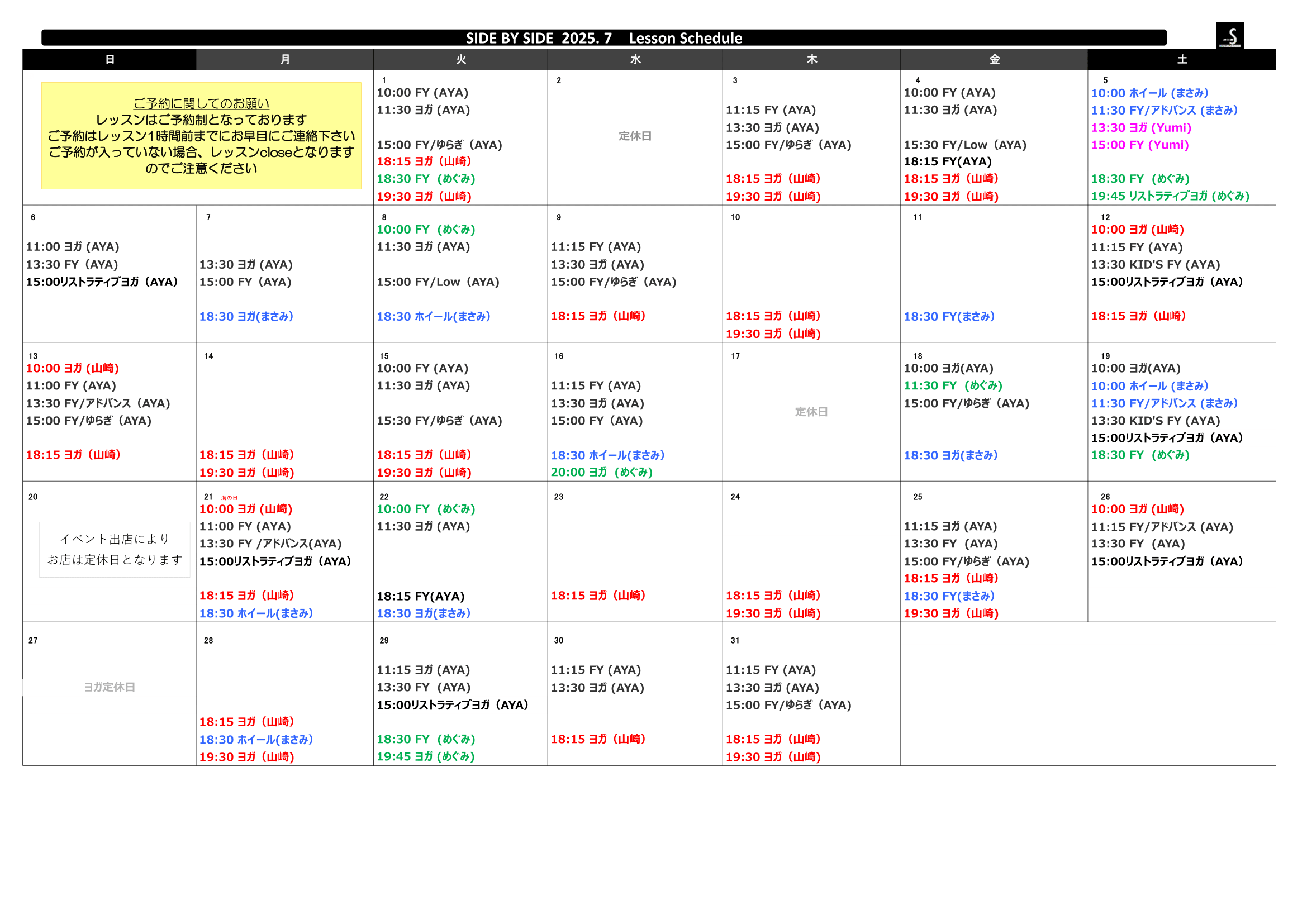The width and height of the screenshot is (1307, 924).
Task: Click '13:30 ヨガ (Yumi)' on July 5
Action: coord(1141,127)
